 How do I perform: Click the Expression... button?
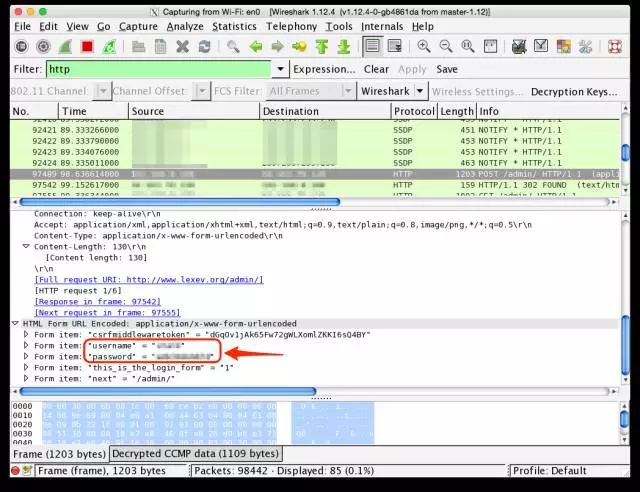(324, 69)
